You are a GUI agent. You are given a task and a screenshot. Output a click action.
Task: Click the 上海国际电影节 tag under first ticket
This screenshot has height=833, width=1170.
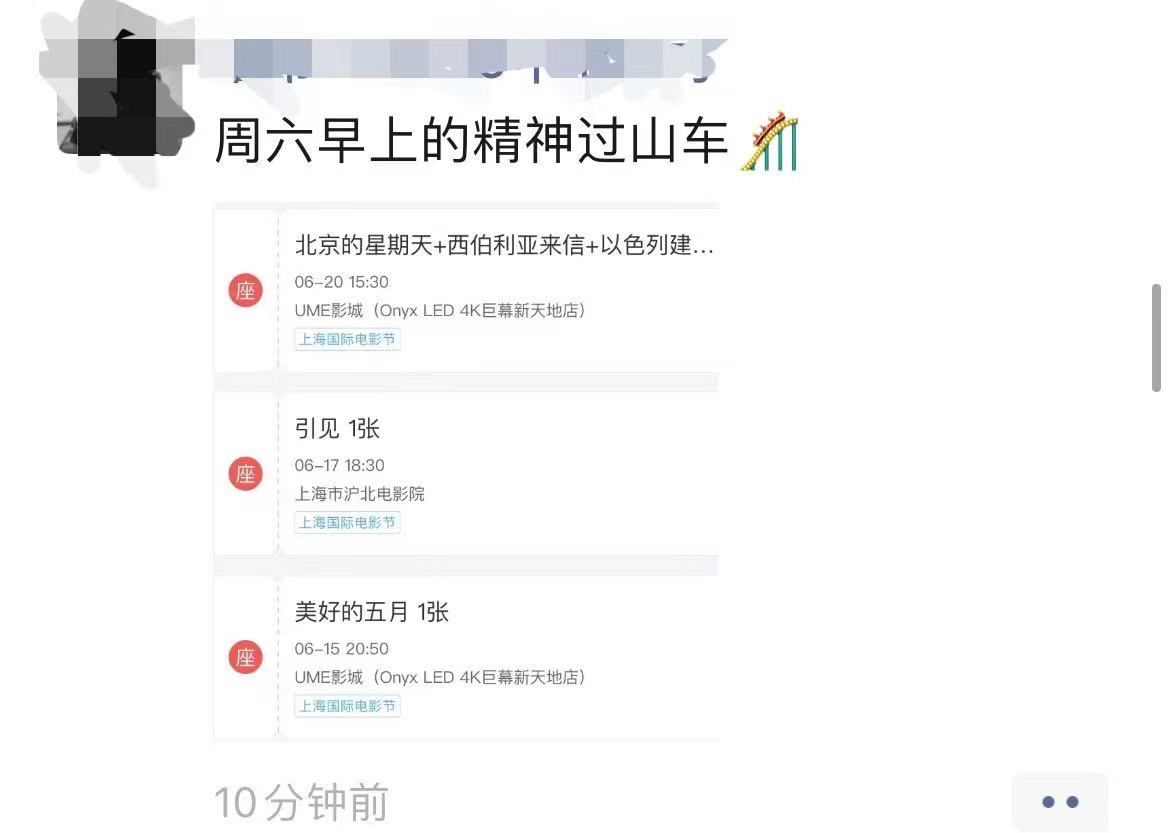click(348, 339)
